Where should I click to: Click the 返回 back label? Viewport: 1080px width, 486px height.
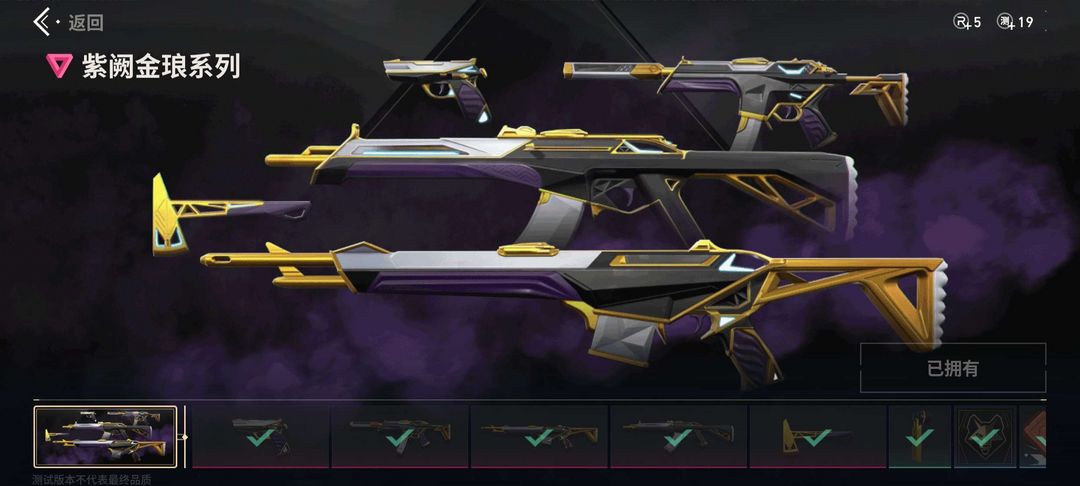coord(85,23)
